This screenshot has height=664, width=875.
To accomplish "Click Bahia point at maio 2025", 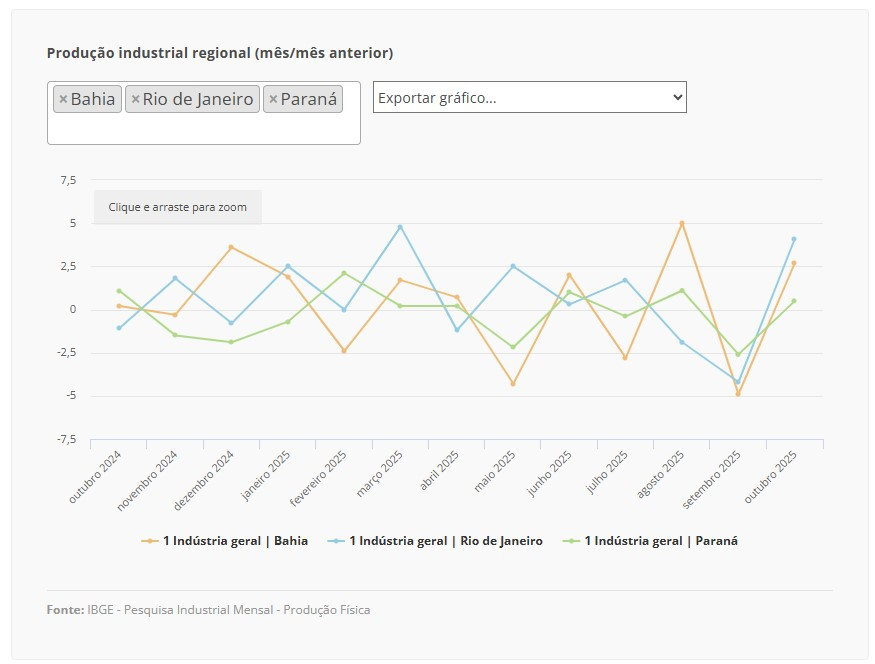I will coord(513,384).
